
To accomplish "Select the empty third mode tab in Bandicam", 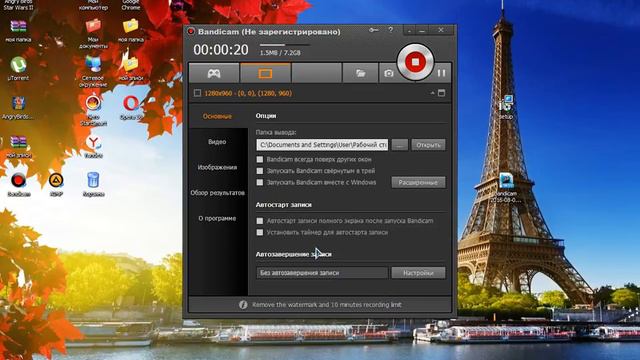I will (317, 73).
